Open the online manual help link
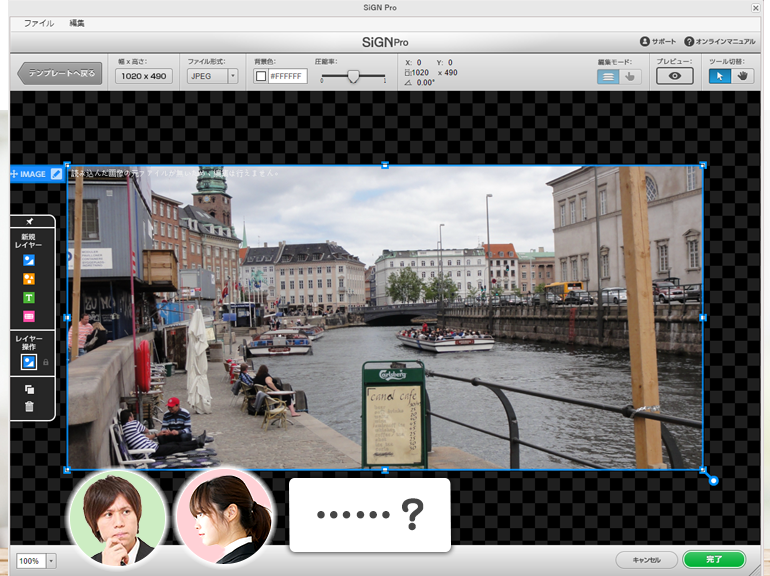Image resolution: width=770 pixels, height=576 pixels. (x=720, y=42)
